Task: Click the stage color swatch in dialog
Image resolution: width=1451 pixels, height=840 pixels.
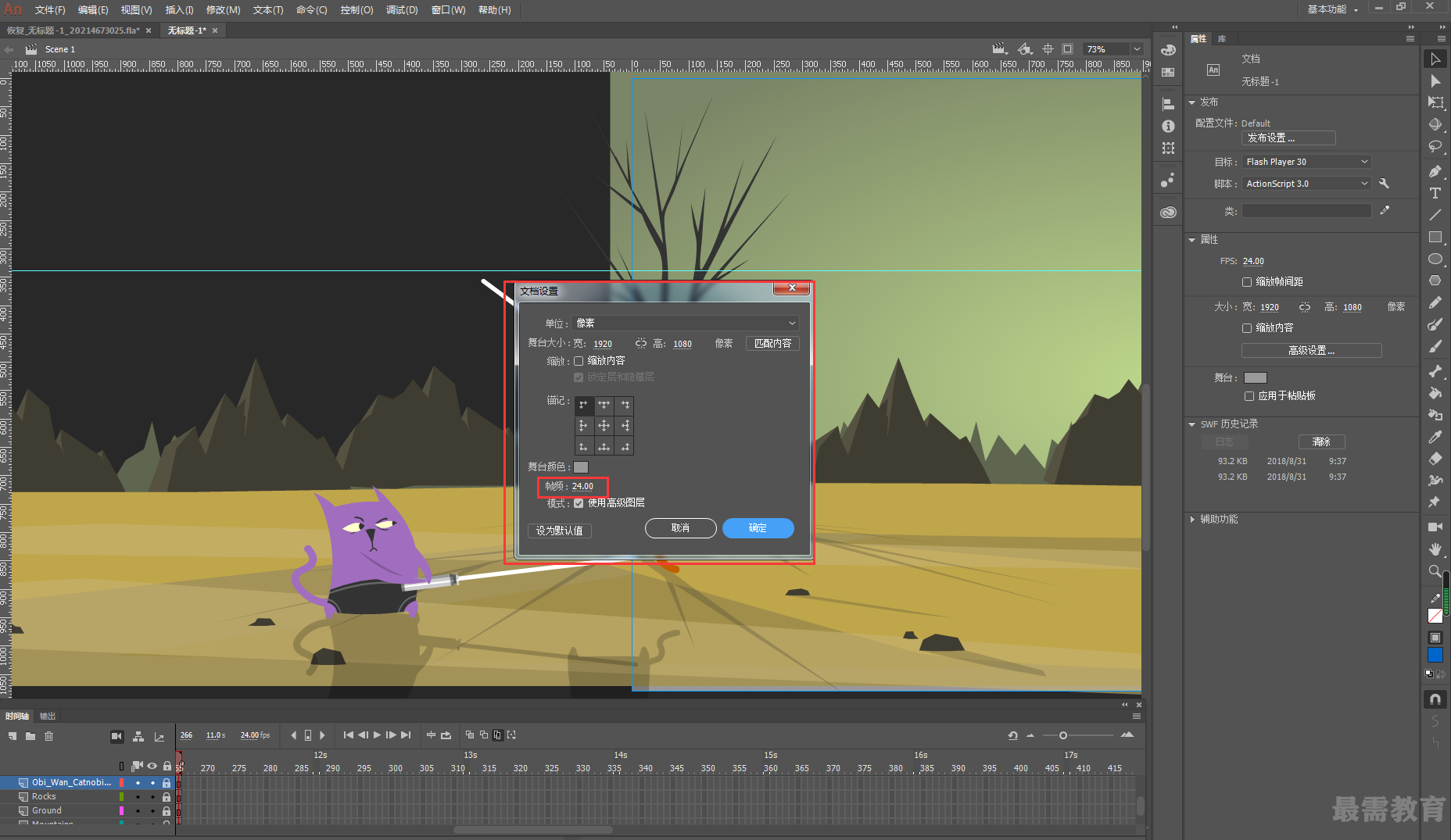Action: click(581, 467)
